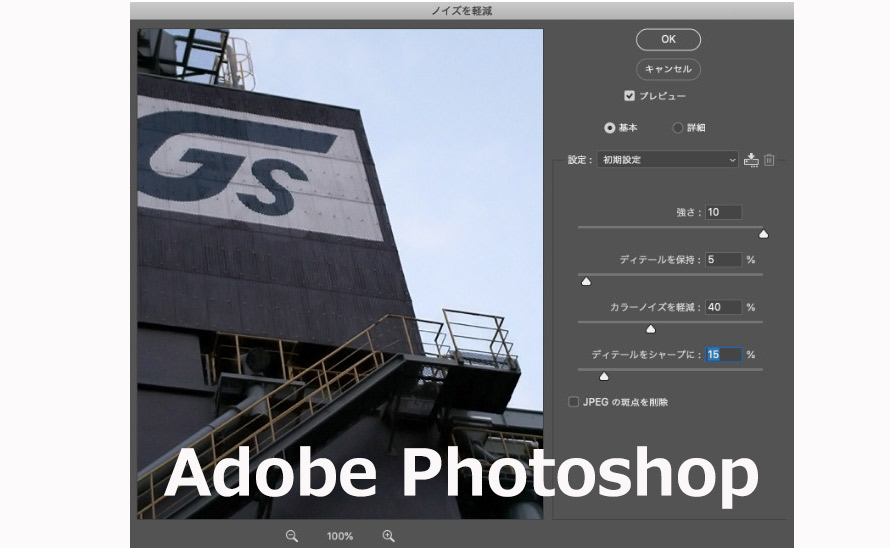Click the カラーノイズを軽減 slider handle

(651, 328)
